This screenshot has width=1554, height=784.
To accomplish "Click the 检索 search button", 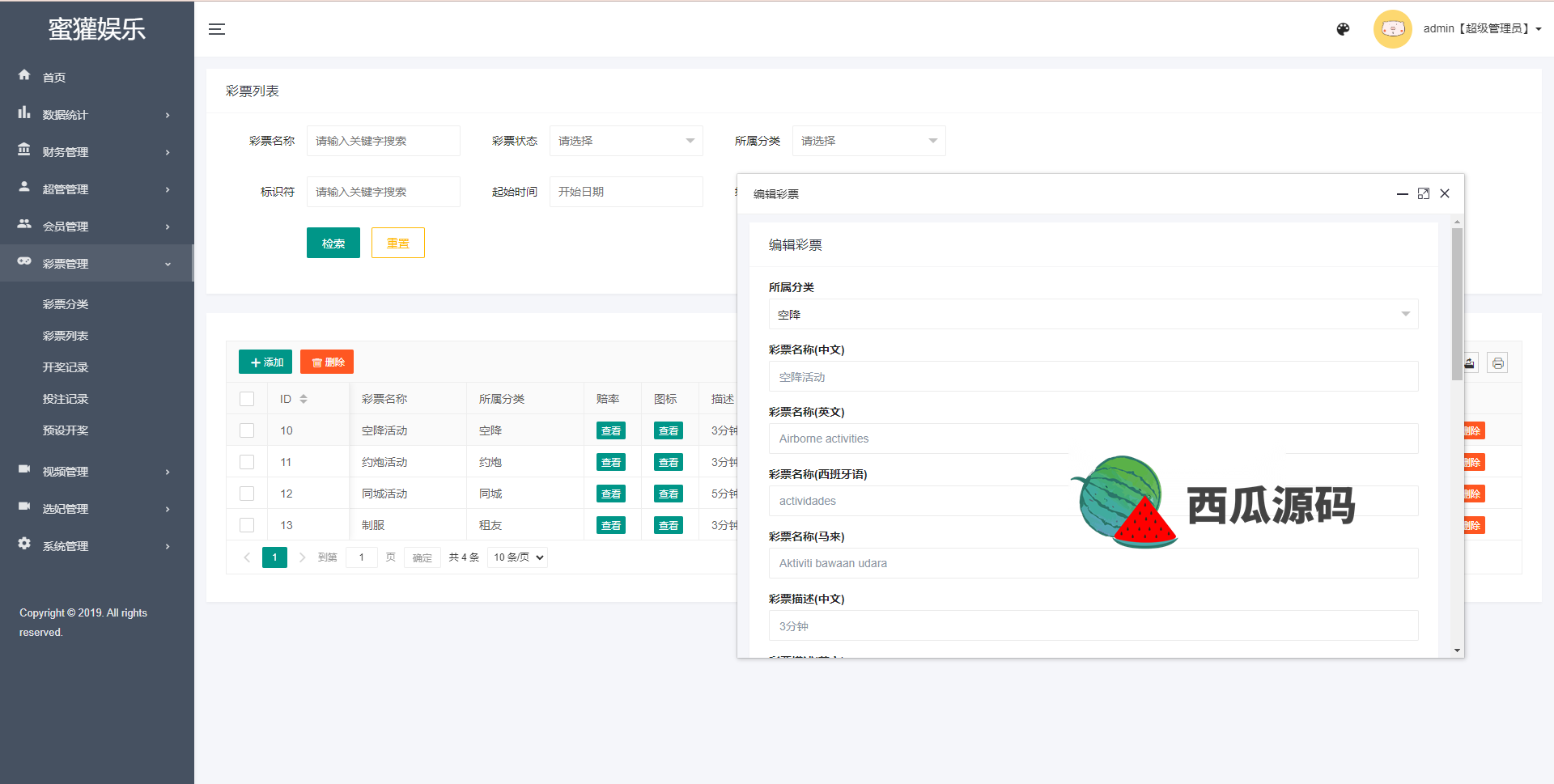I will point(333,243).
